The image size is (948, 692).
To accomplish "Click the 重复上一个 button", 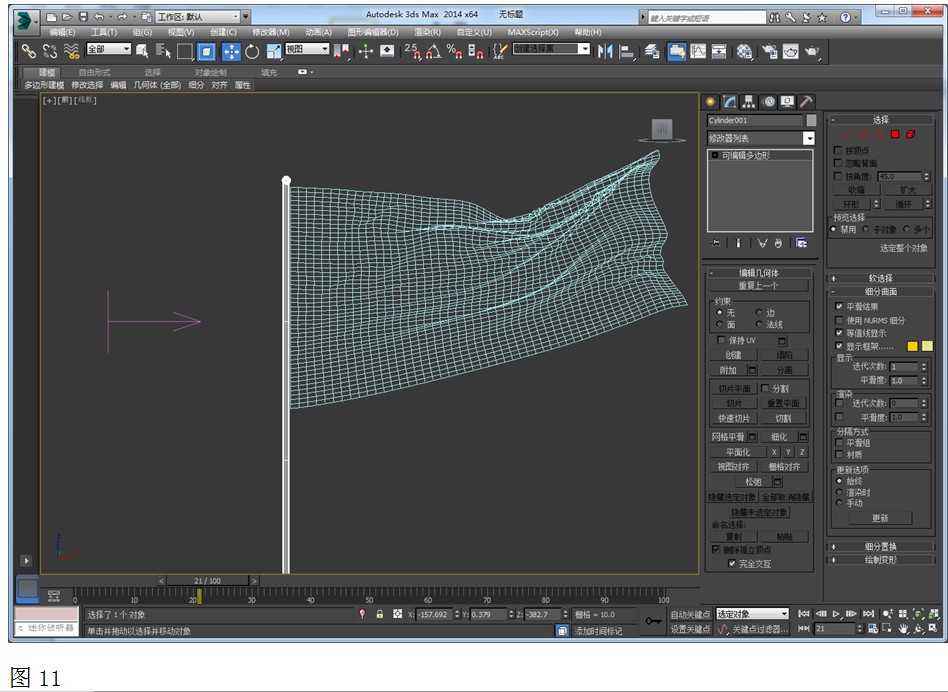I will click(759, 285).
